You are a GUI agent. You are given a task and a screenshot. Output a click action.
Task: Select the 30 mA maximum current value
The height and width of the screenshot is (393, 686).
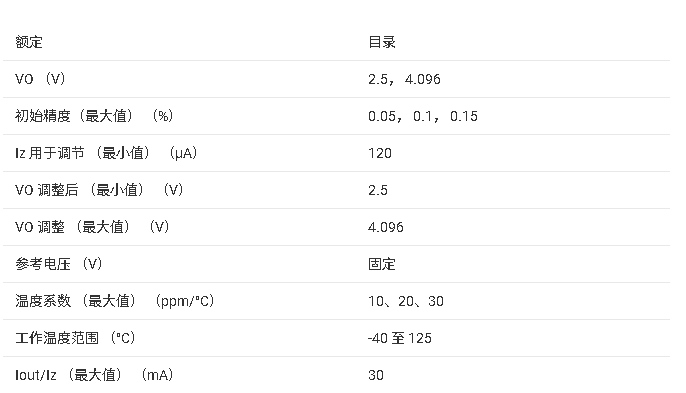tap(376, 375)
